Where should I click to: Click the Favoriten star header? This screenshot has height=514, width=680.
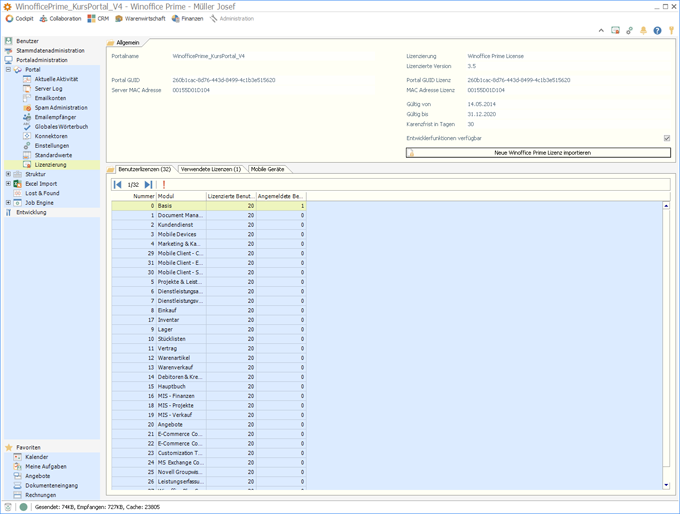click(23, 447)
